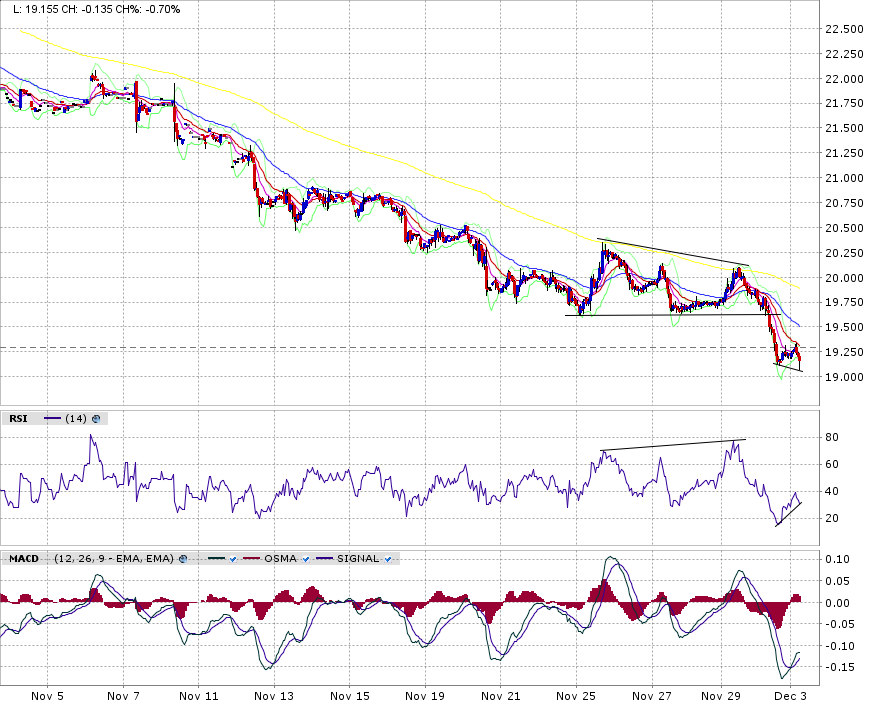Open the MACD indicator settings icon
The height and width of the screenshot is (710, 872).
coord(183,559)
